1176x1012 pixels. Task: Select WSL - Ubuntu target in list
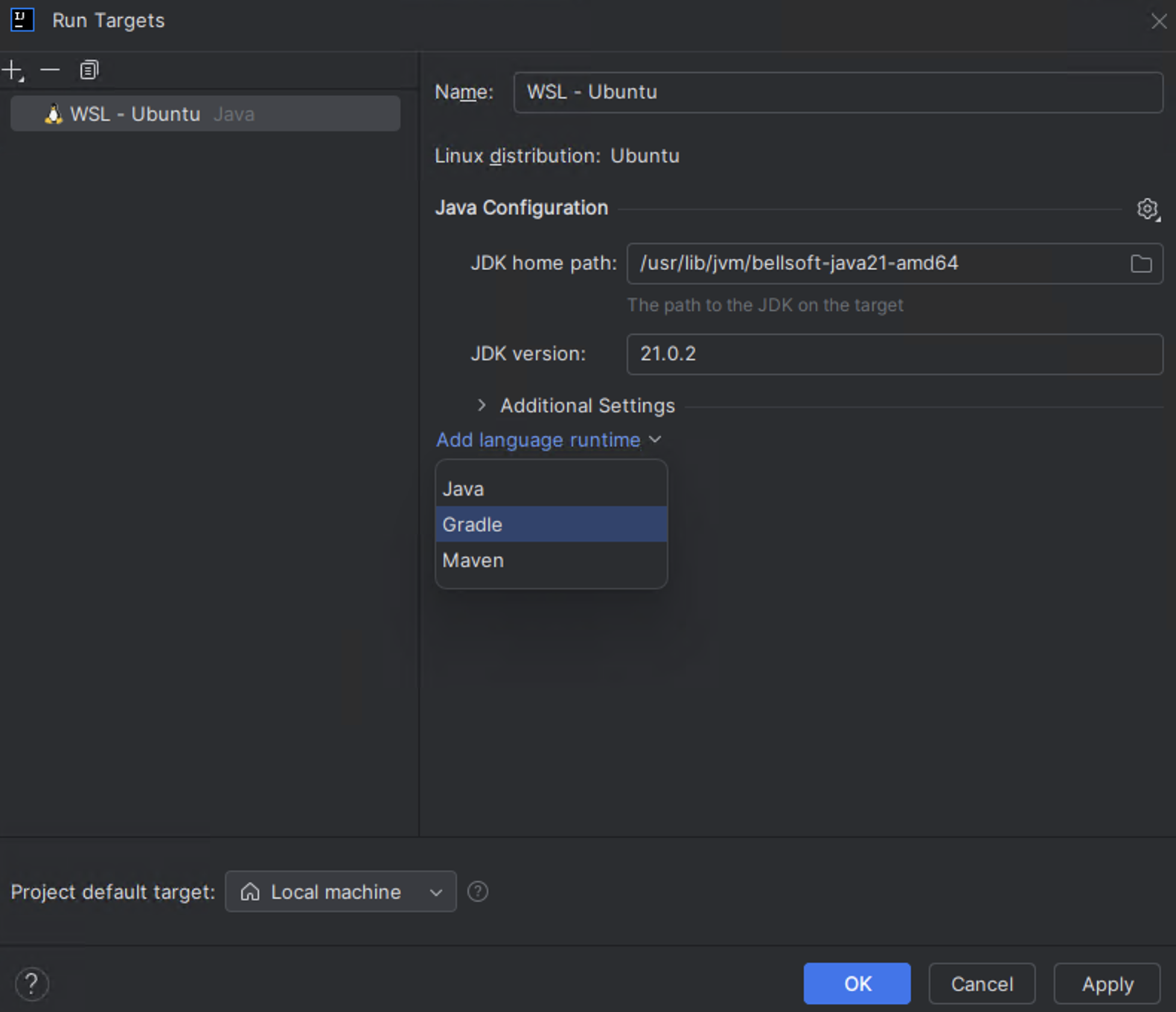205,114
